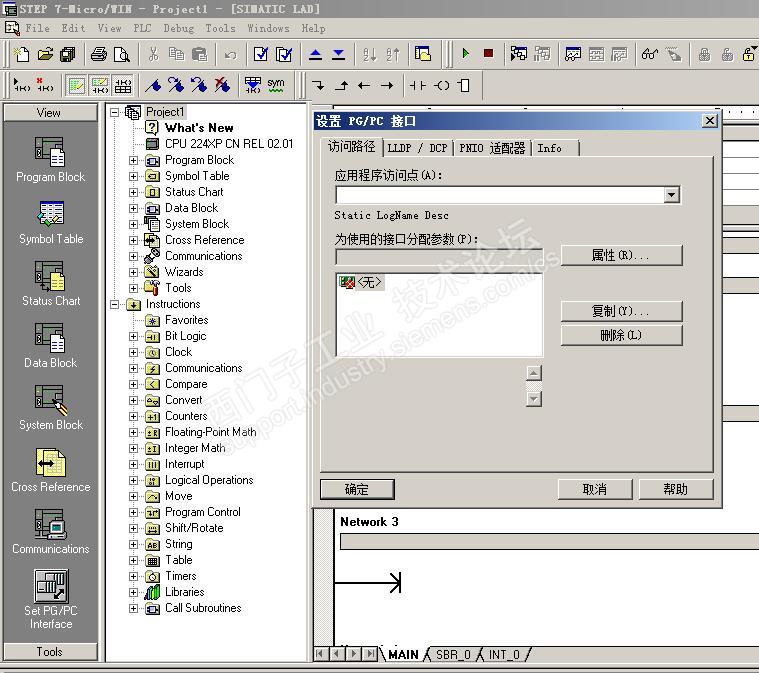Click the 帮助 button

pos(676,489)
